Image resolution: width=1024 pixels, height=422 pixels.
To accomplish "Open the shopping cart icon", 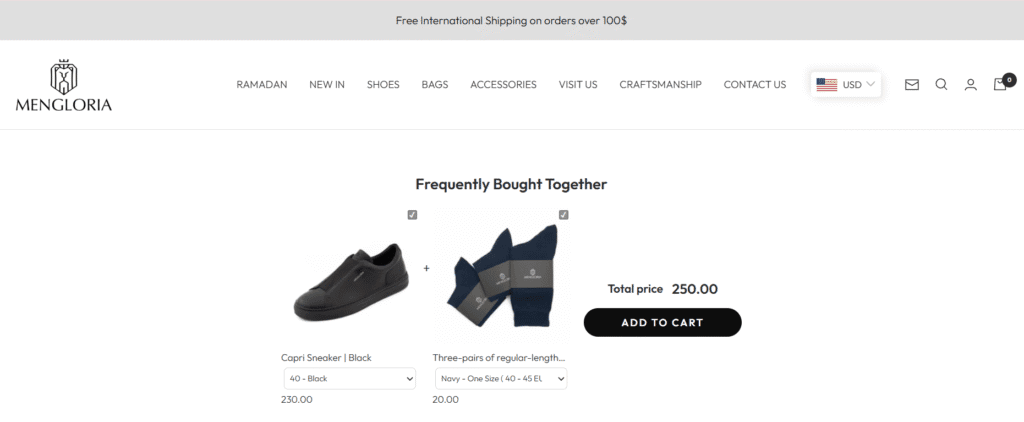I will click(x=1000, y=84).
